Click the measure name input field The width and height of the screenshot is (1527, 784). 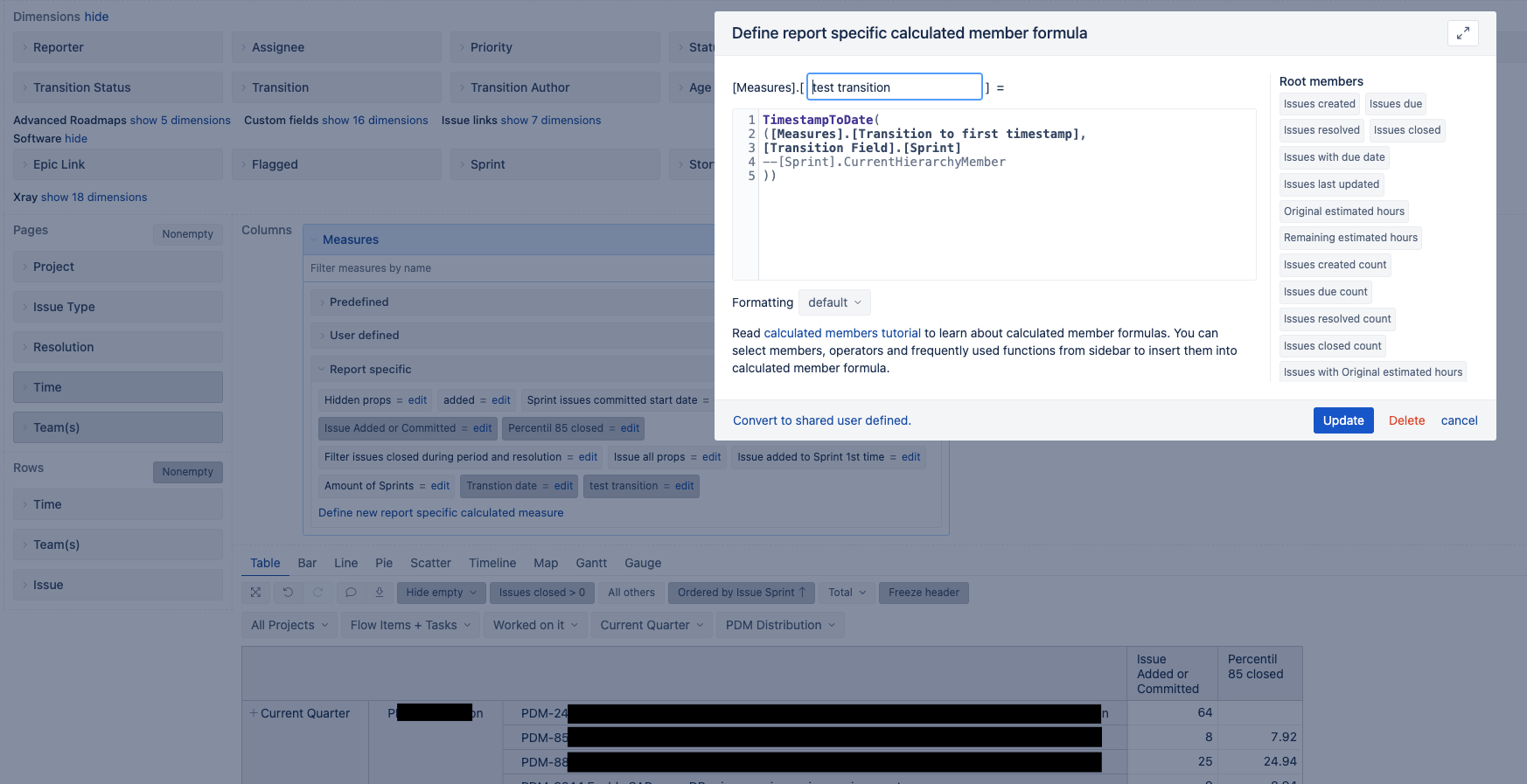pos(894,87)
